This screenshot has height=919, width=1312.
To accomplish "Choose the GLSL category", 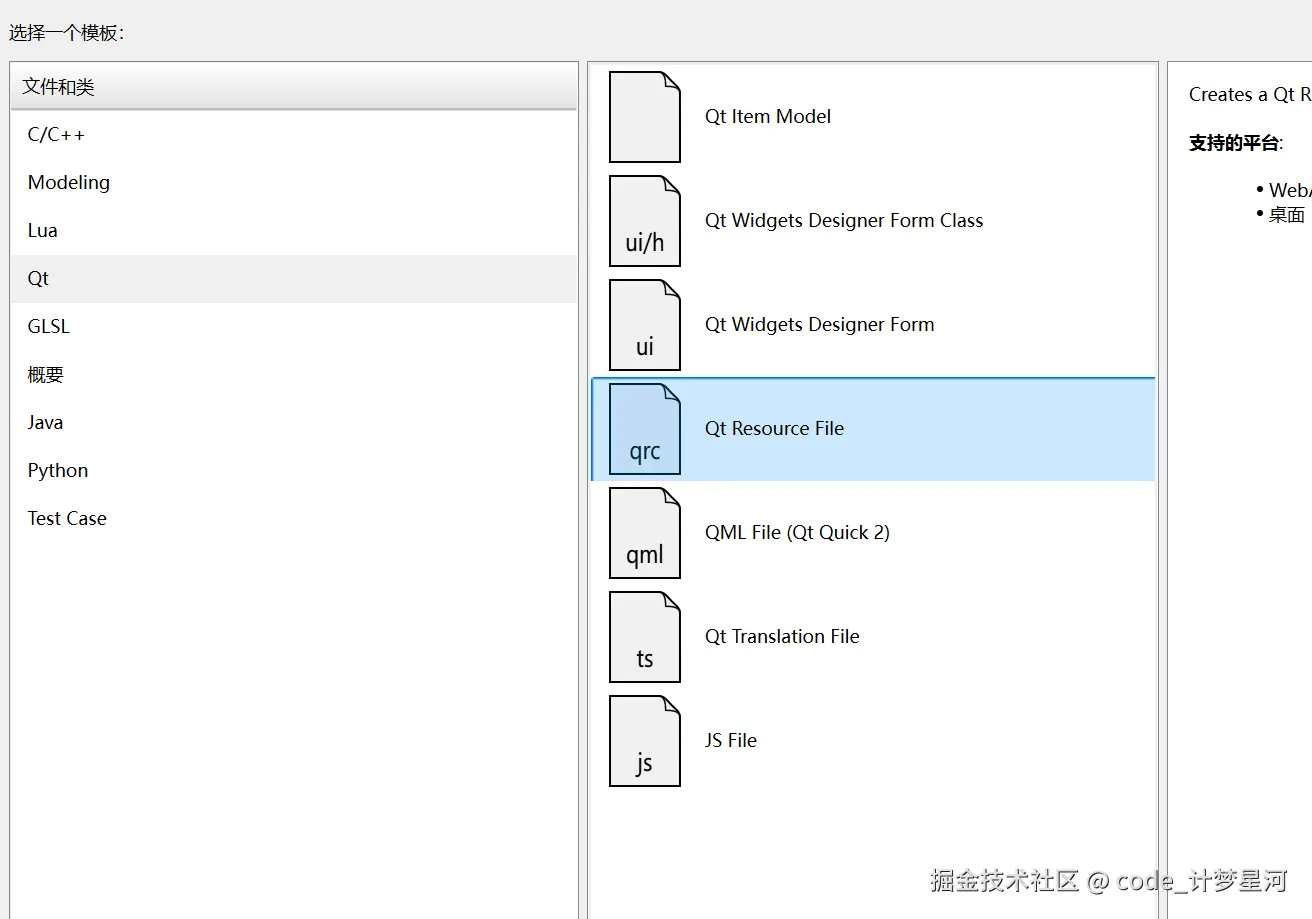I will point(294,327).
